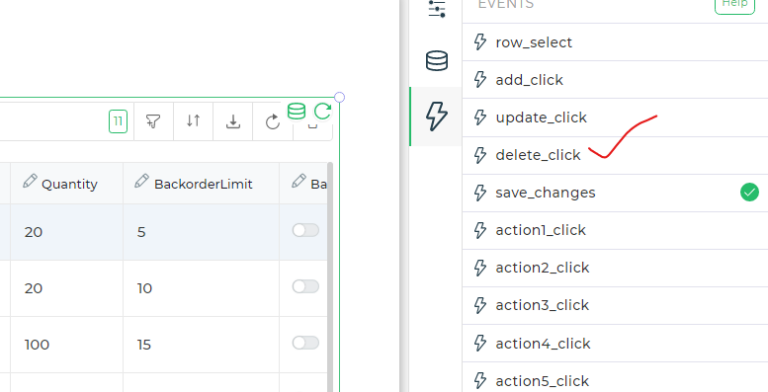Toggle the switch in the second table row
The width and height of the screenshot is (768, 392).
[306, 286]
